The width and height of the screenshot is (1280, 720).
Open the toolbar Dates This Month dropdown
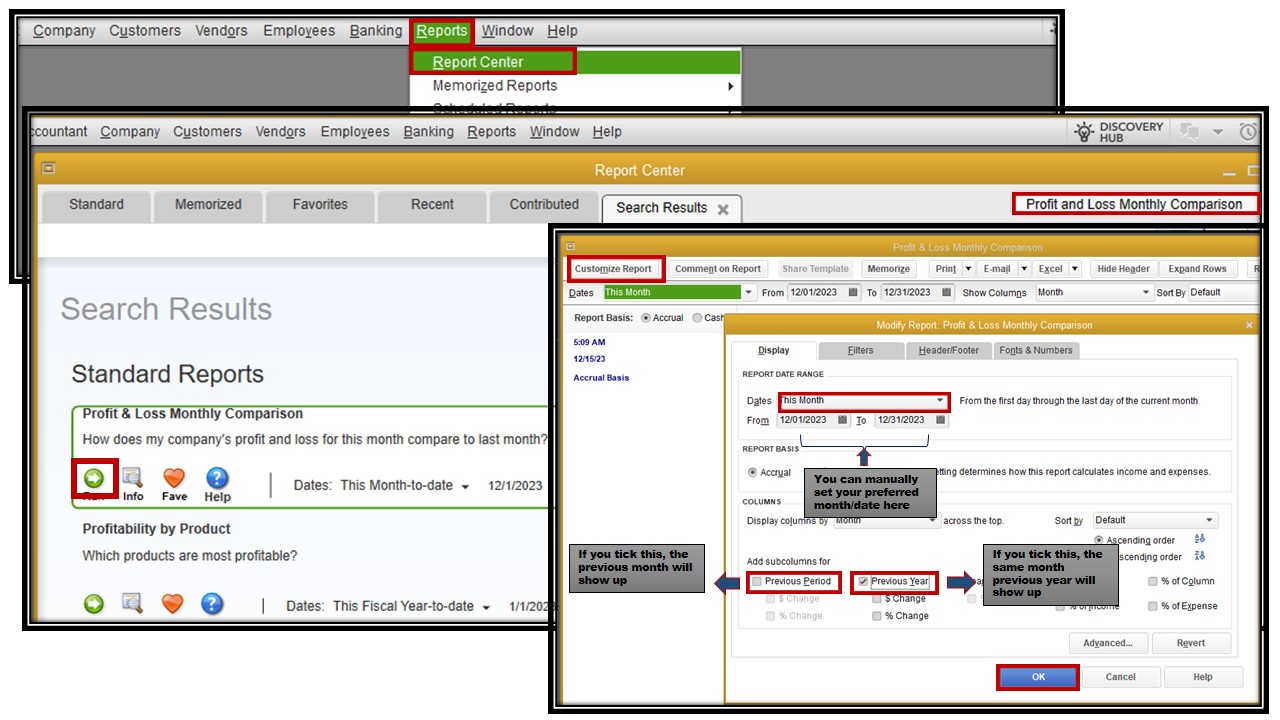click(x=748, y=293)
